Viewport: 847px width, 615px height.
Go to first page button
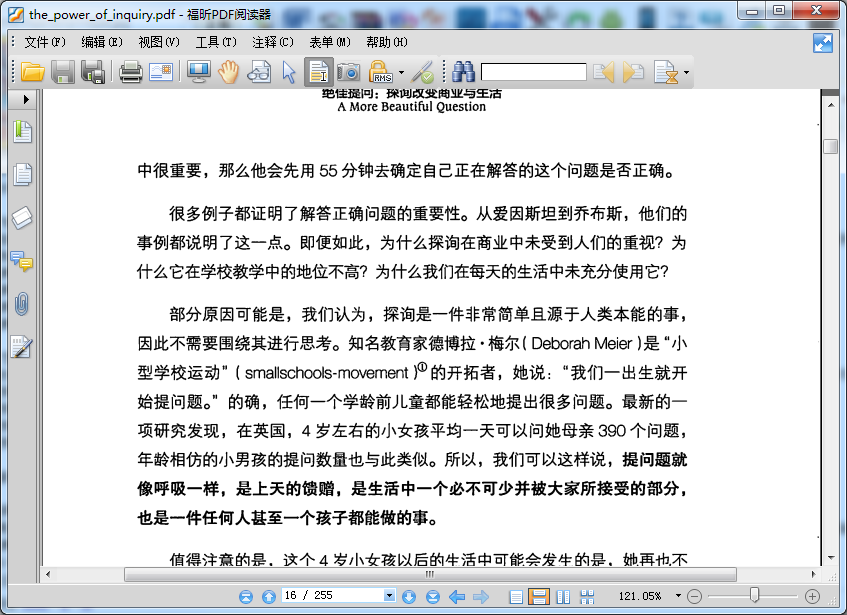246,596
